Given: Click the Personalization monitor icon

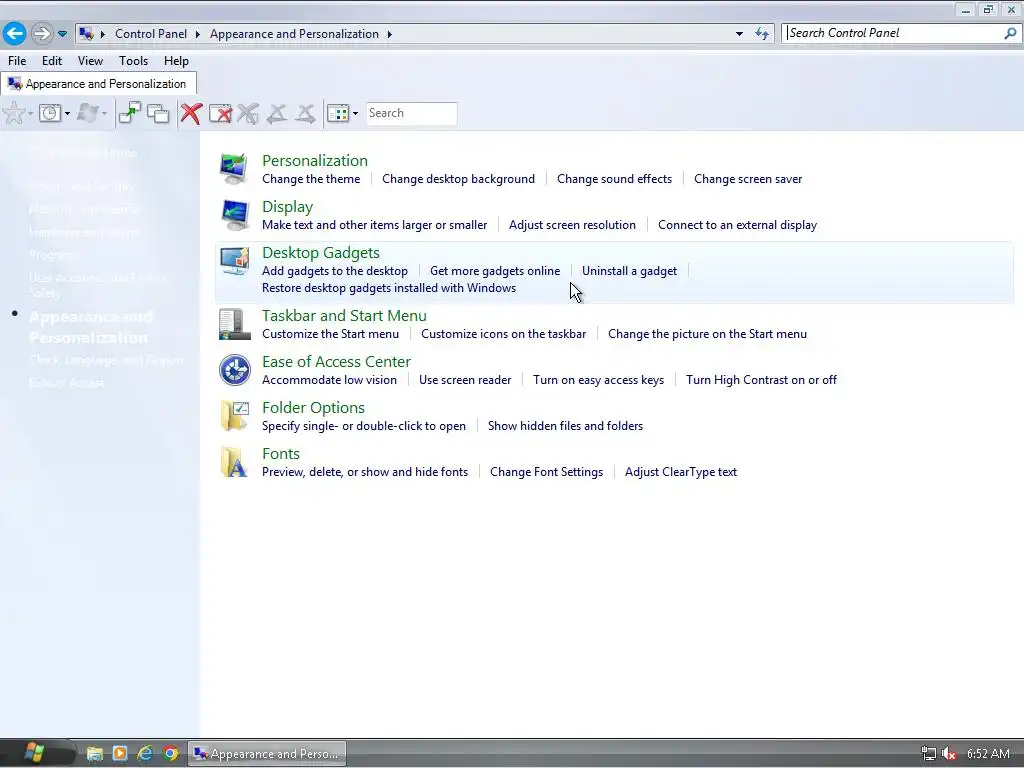Looking at the screenshot, I should [234, 169].
